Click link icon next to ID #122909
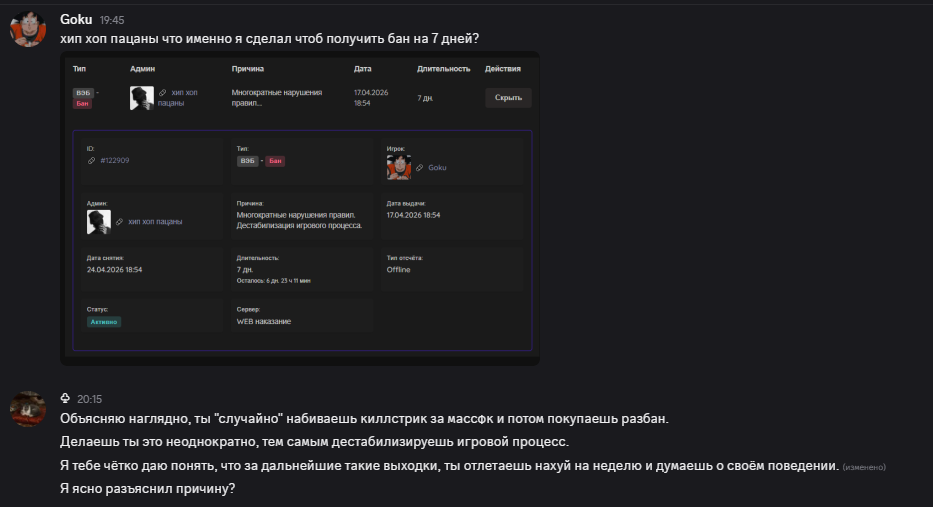The width and height of the screenshot is (933, 507). tap(91, 160)
